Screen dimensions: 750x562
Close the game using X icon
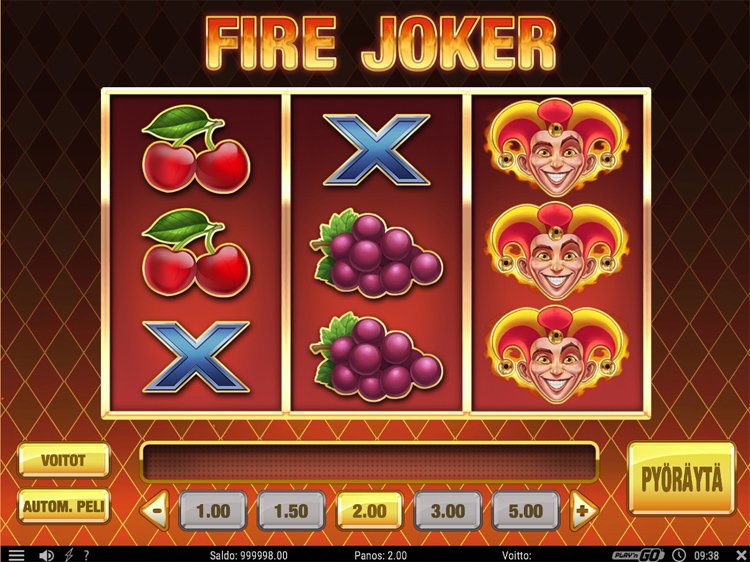(740, 555)
